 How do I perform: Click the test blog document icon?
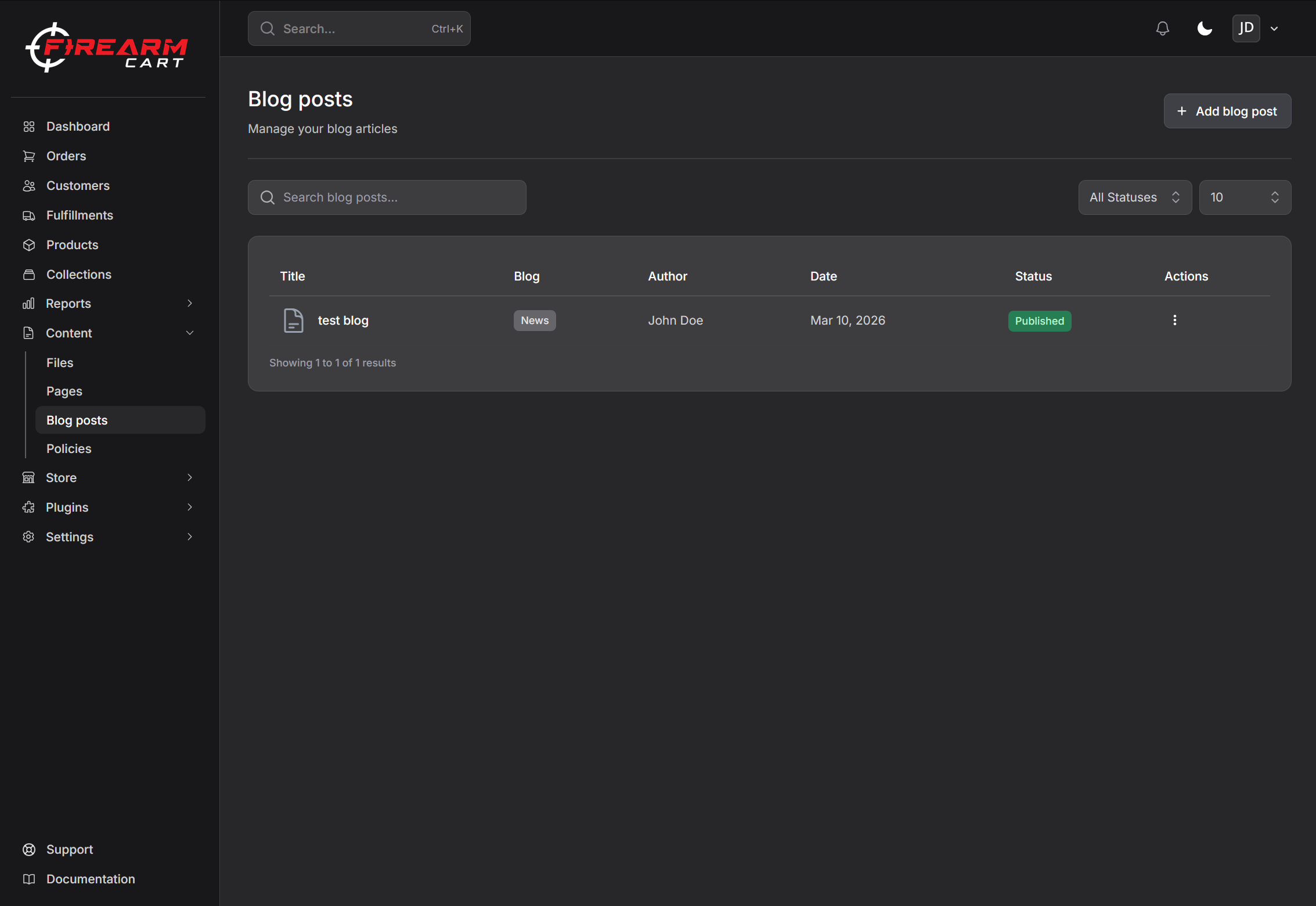[293, 321]
